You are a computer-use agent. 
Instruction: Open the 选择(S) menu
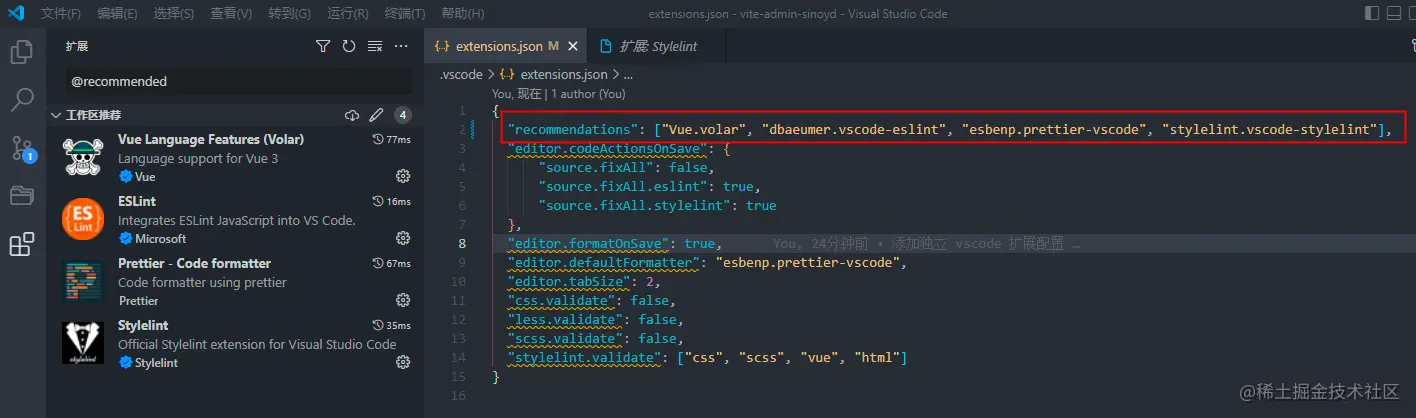coord(175,14)
